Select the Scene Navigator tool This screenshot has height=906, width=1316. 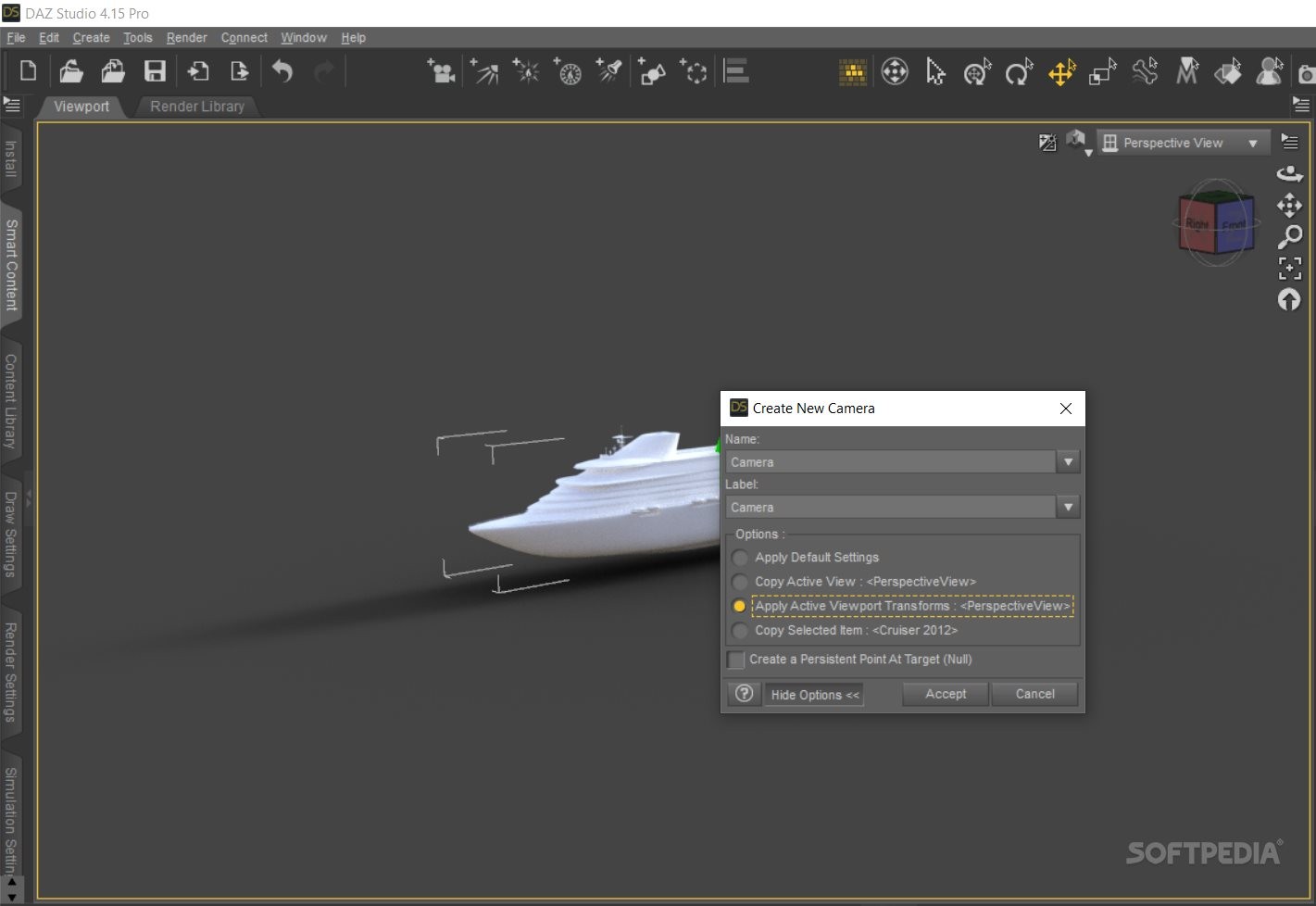click(895, 71)
